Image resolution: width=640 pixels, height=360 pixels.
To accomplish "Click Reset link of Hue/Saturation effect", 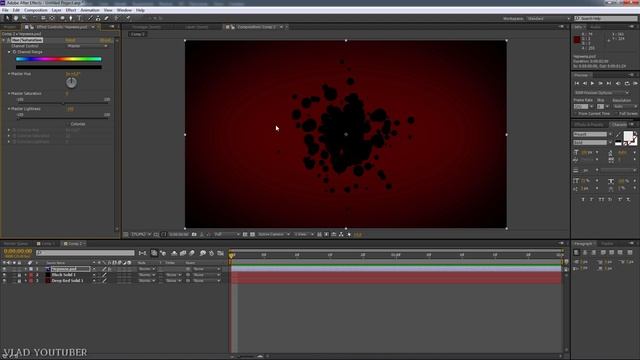I will pyautogui.click(x=70, y=40).
